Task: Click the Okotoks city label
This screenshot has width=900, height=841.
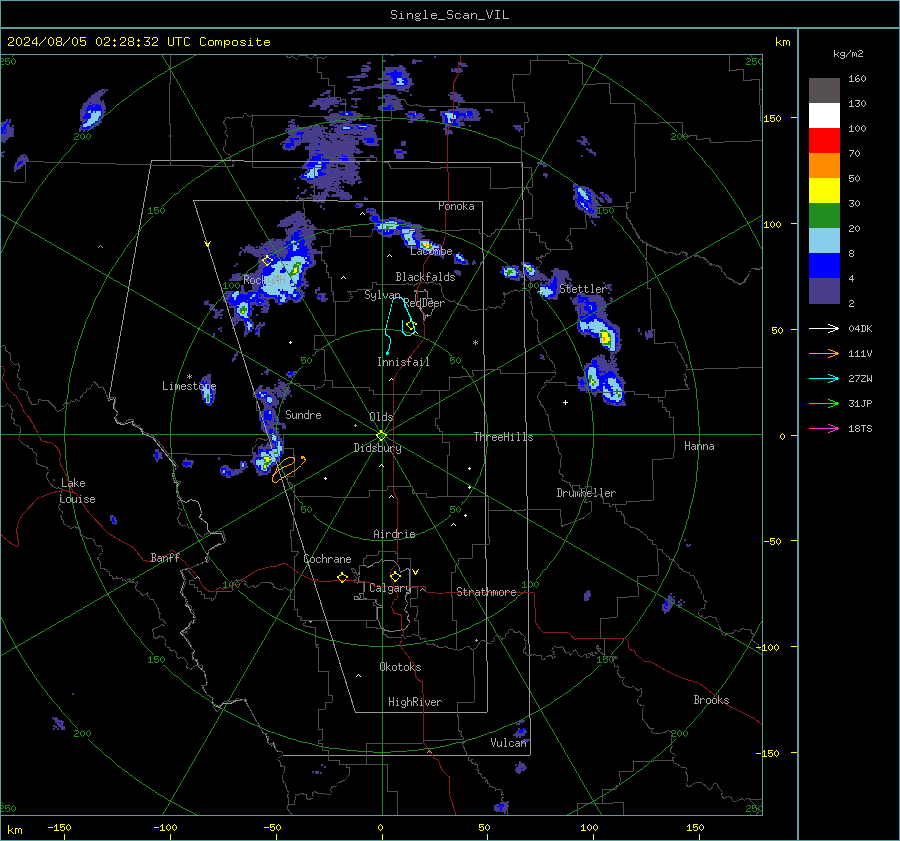Action: (x=400, y=667)
